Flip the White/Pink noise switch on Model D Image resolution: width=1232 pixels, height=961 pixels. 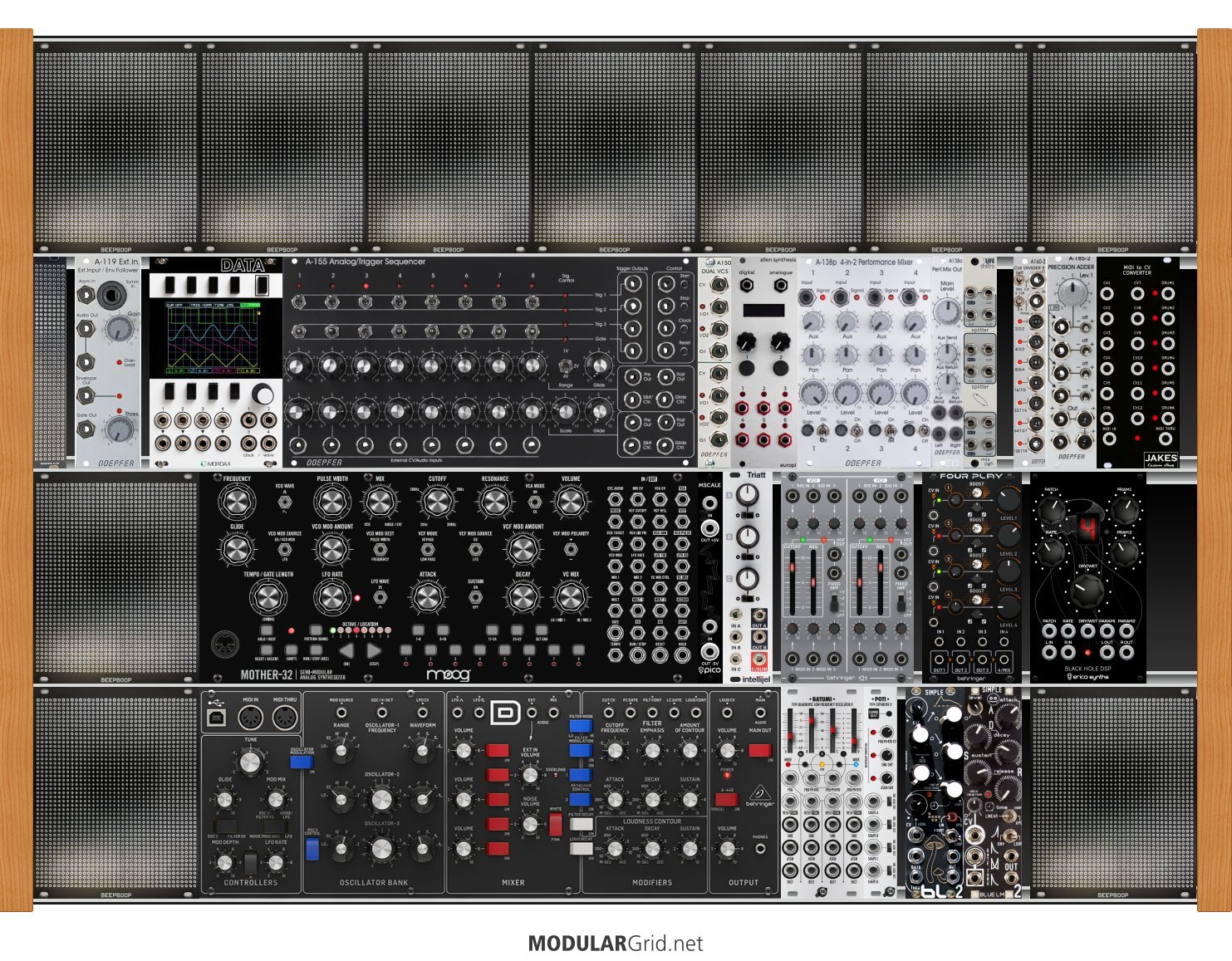click(x=556, y=824)
